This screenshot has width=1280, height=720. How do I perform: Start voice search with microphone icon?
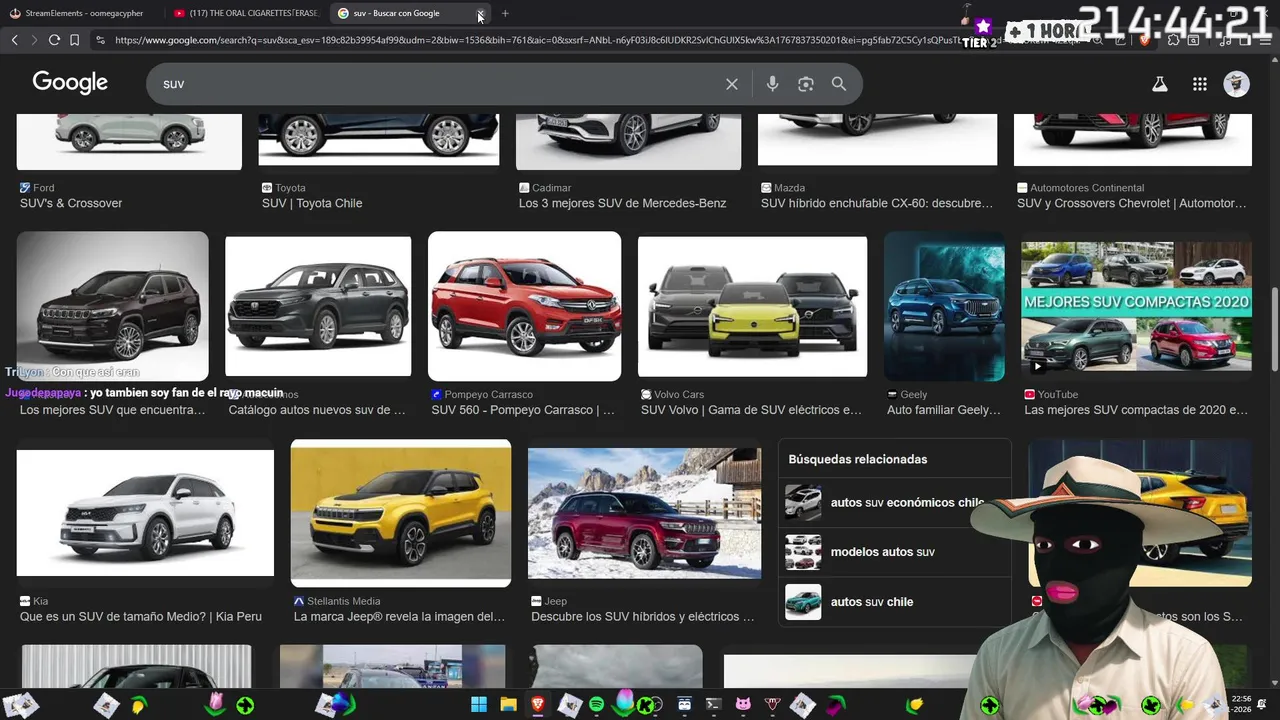(x=772, y=84)
